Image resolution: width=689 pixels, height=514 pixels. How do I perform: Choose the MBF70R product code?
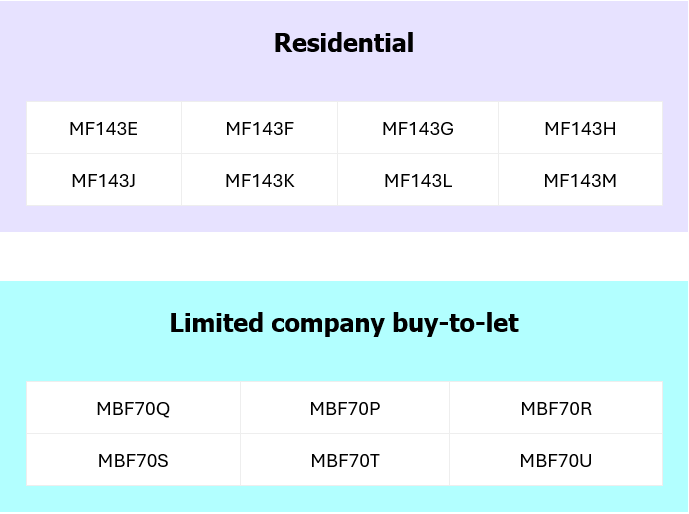pos(556,408)
